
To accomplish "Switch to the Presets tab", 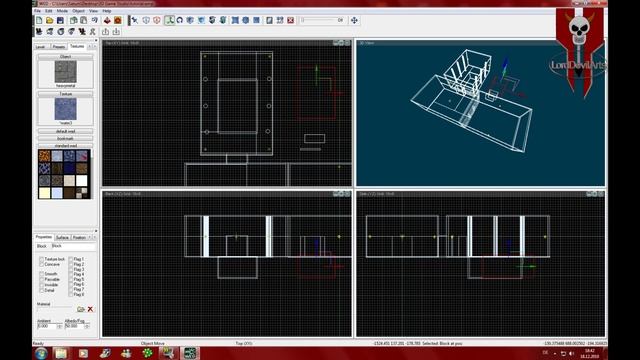I will coord(59,47).
